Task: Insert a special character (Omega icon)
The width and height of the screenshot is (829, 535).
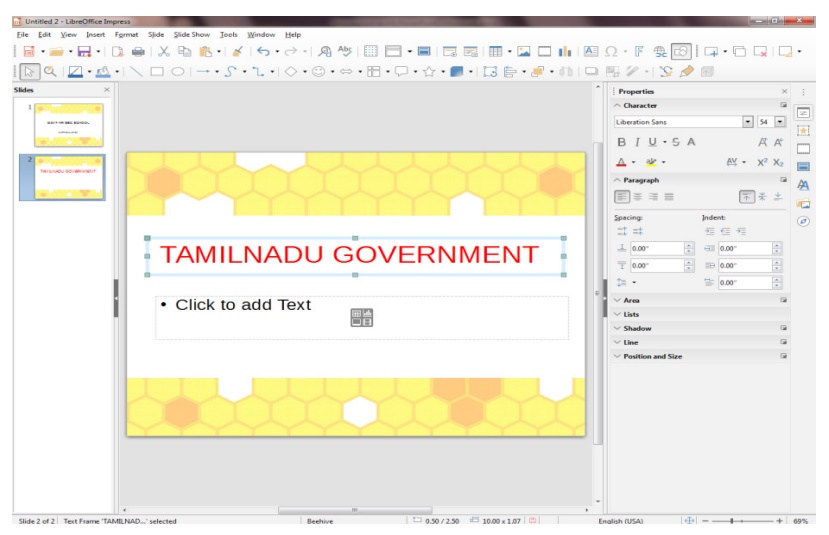Action: click(611, 51)
